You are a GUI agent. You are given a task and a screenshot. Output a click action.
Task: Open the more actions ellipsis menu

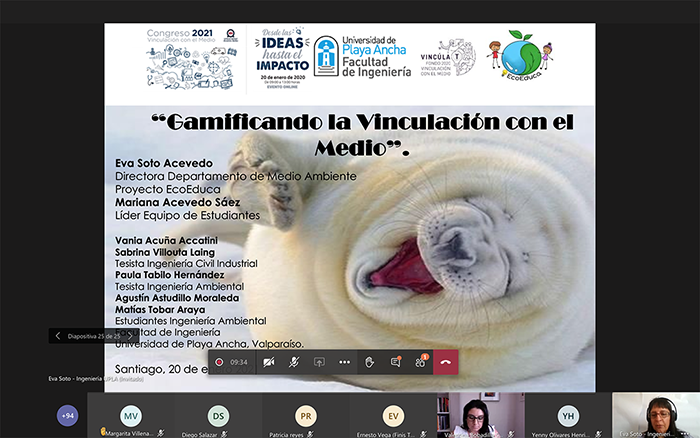pyautogui.click(x=344, y=362)
